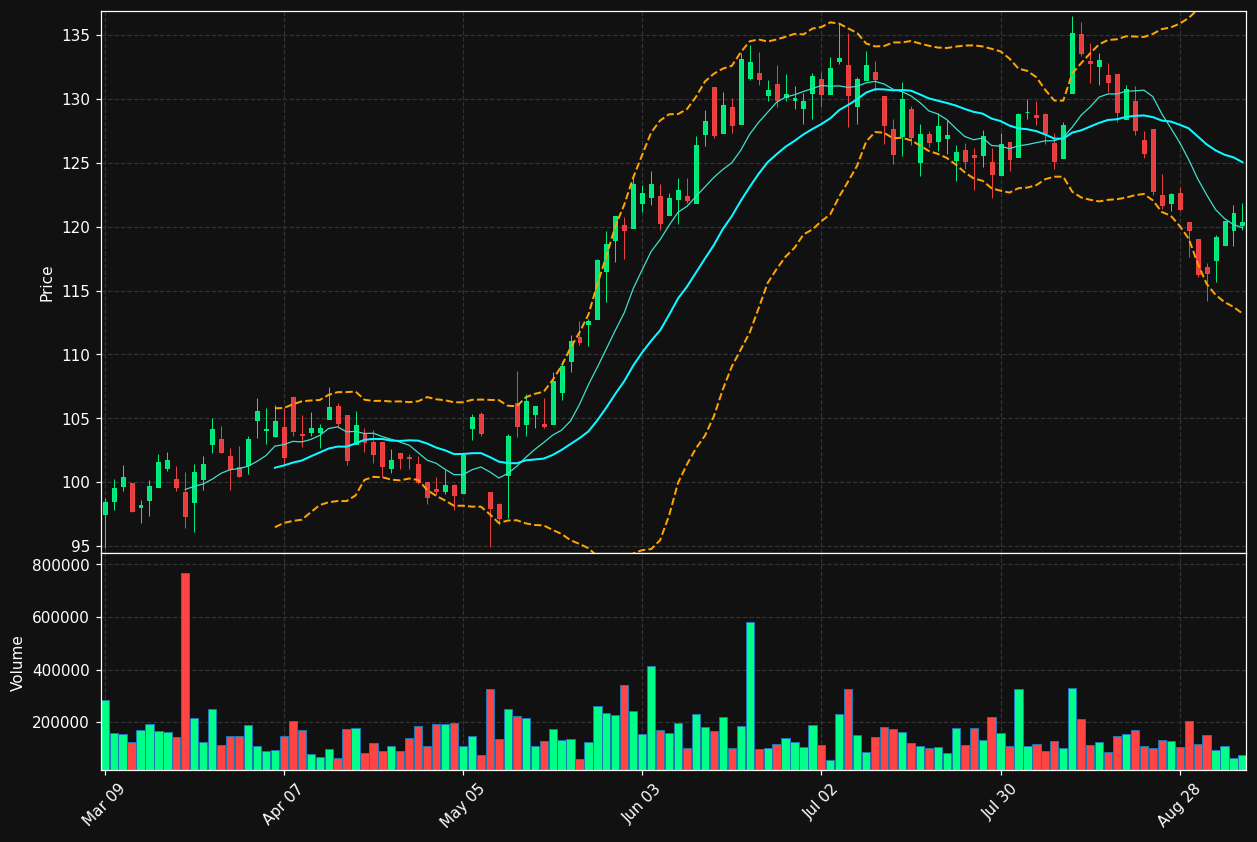The image size is (1257, 842).
Task: Click the "Jul 02" date label
Action: click(821, 803)
